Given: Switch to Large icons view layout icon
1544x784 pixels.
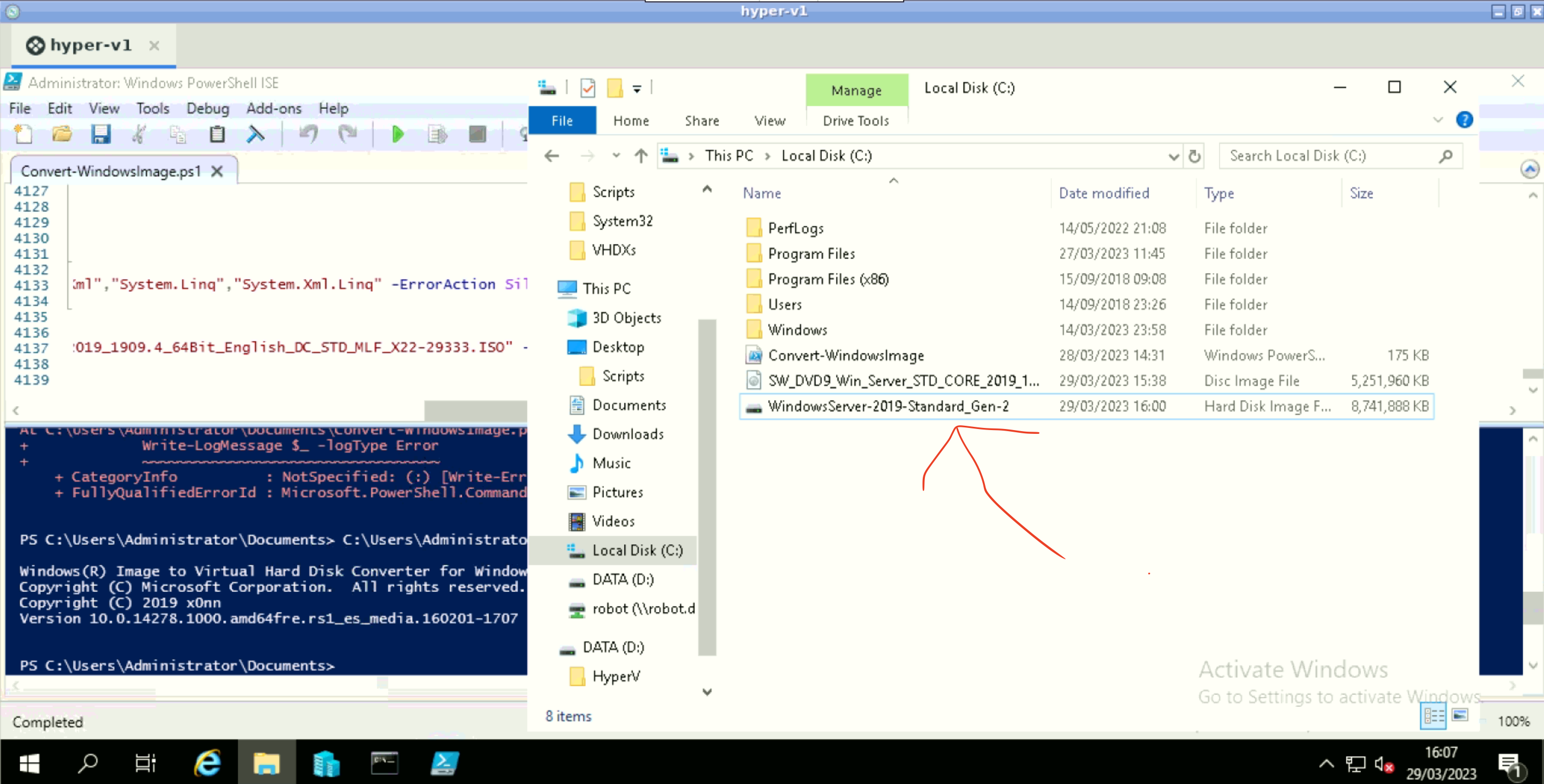Looking at the screenshot, I should (x=1460, y=715).
